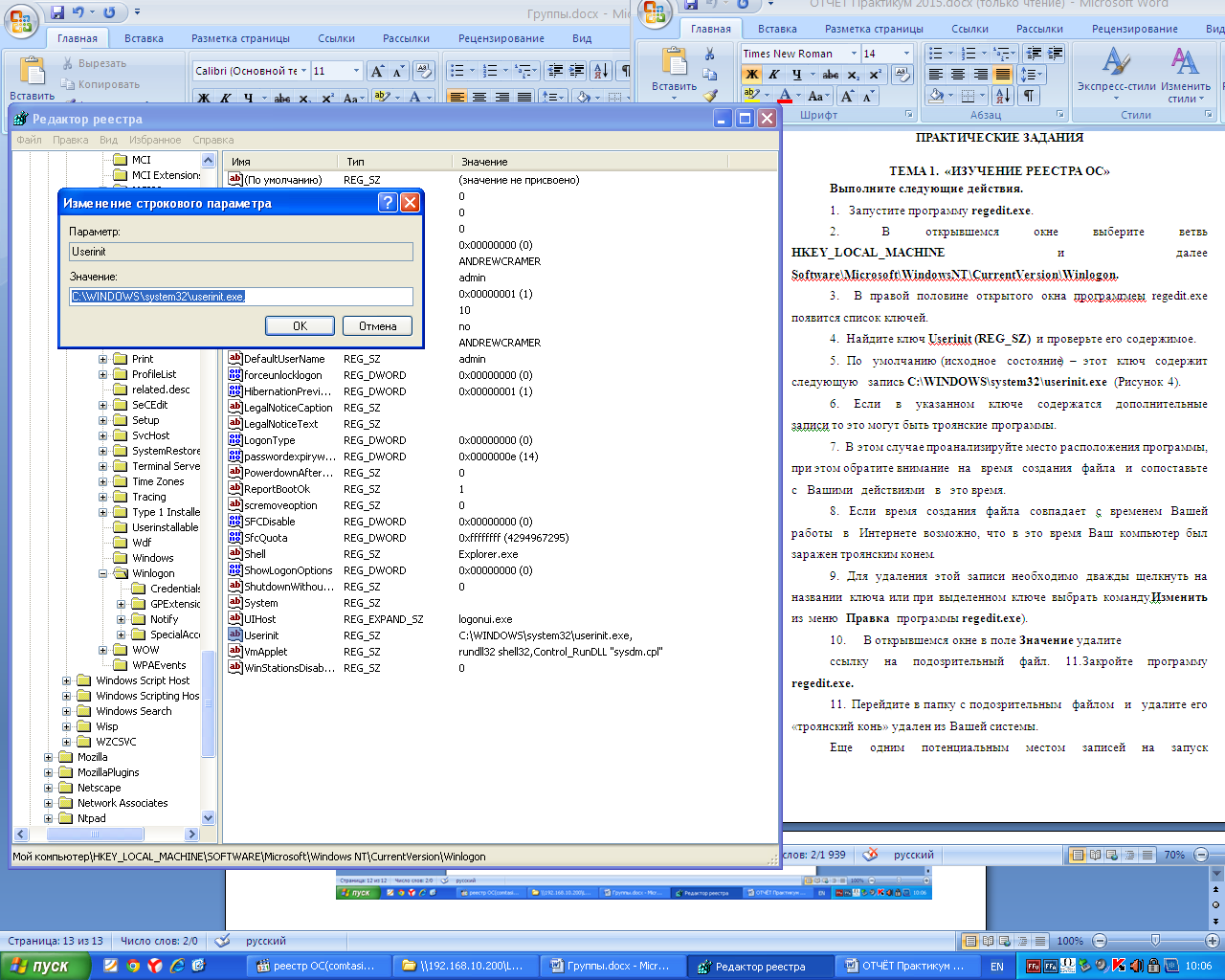Click the Значение text field in the dialog
Image resolution: width=1225 pixels, height=980 pixels.
241,297
